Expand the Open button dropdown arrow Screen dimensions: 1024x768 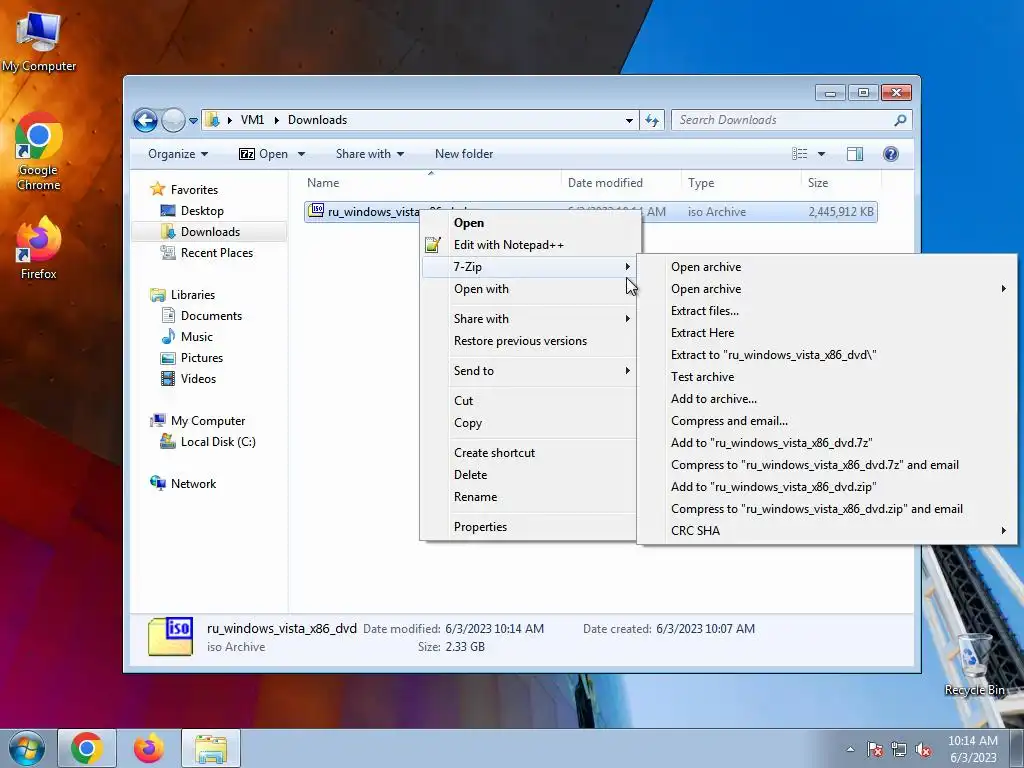(x=301, y=154)
